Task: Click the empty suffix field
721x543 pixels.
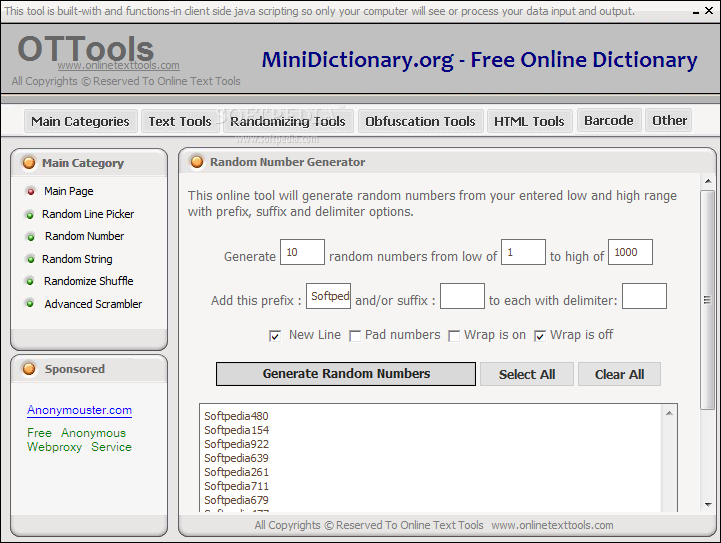Action: coord(462,296)
